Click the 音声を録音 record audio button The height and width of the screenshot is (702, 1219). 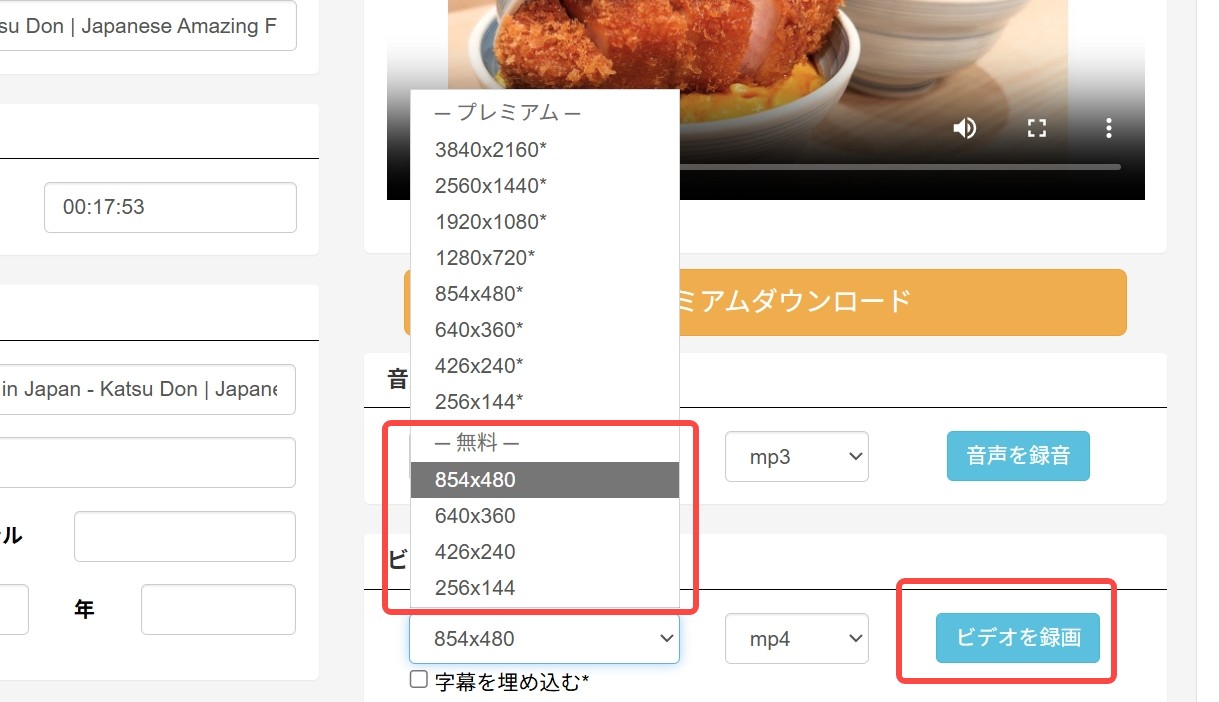point(1018,454)
